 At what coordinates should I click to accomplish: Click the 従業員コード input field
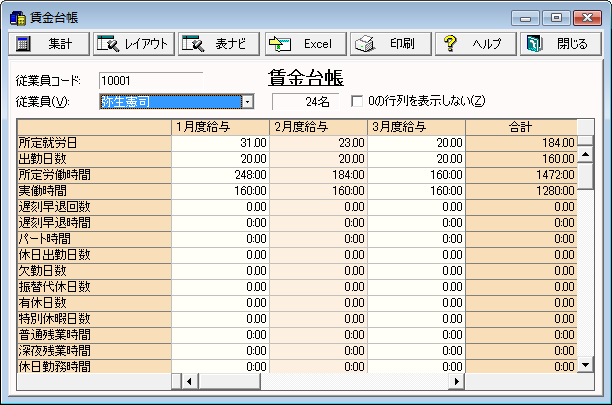150,80
